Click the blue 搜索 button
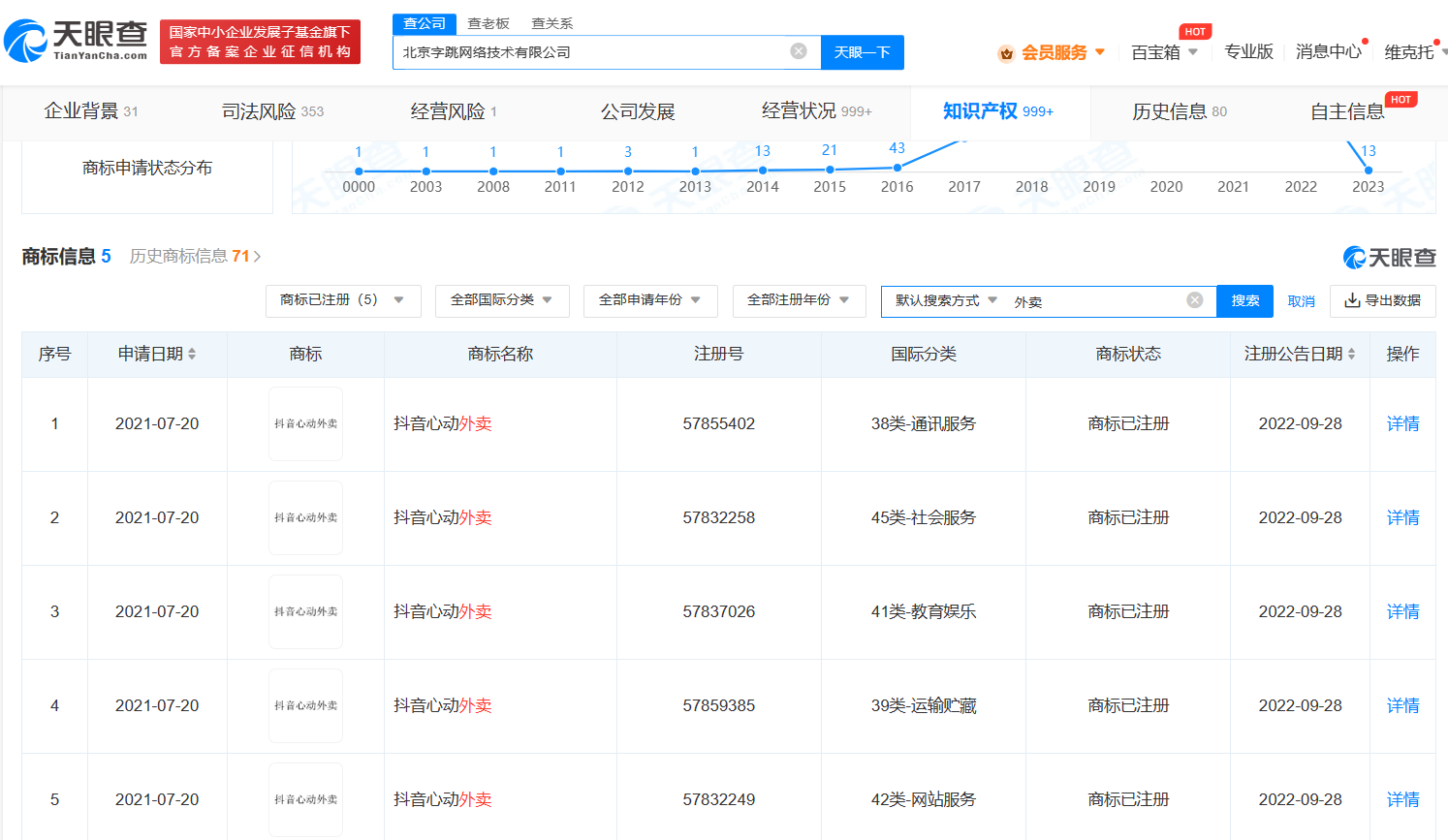This screenshot has height=840, width=1448. (x=1245, y=300)
